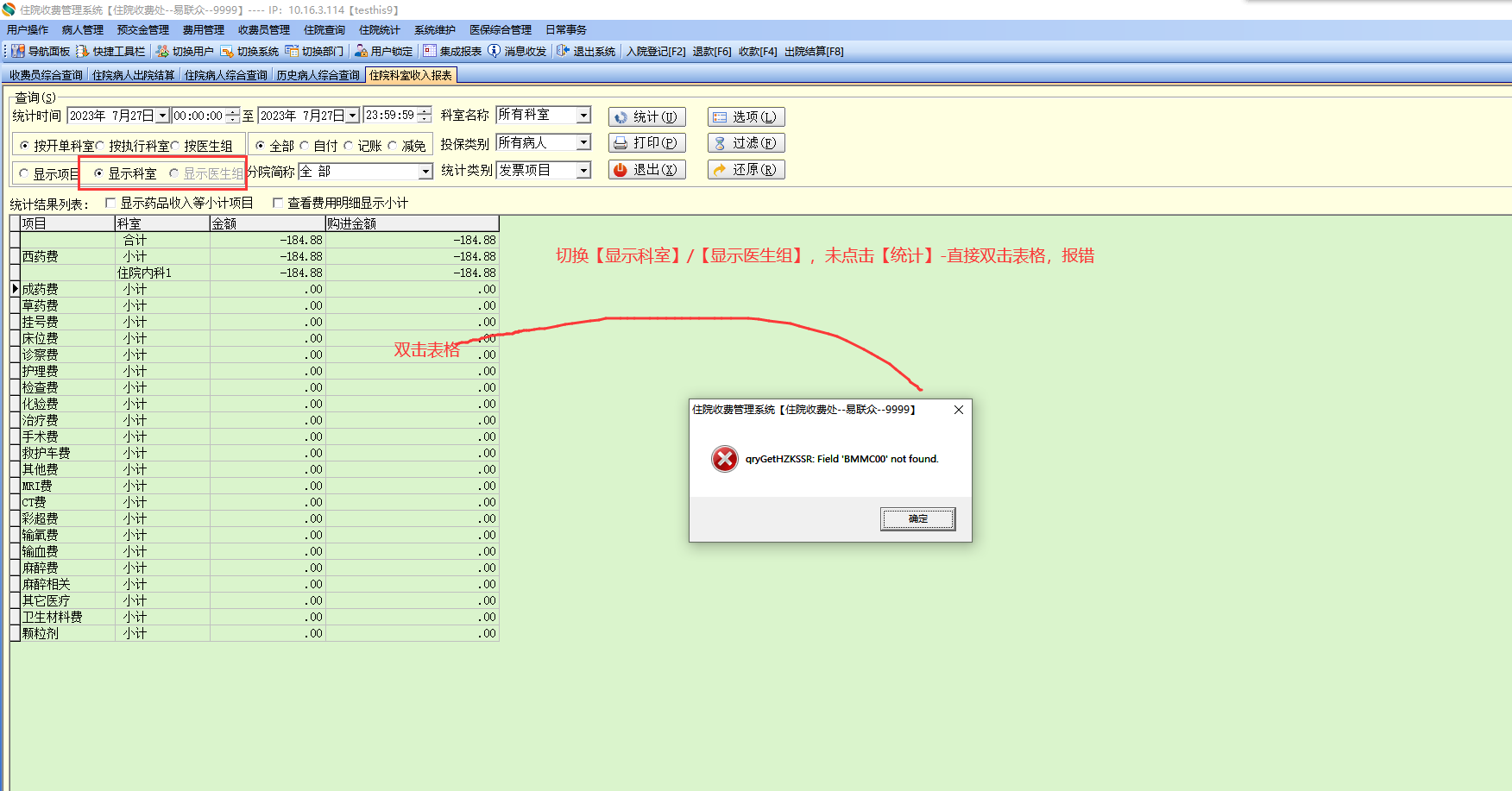Click the 退出(X) exit button
The width and height of the screenshot is (1512, 791).
(647, 170)
